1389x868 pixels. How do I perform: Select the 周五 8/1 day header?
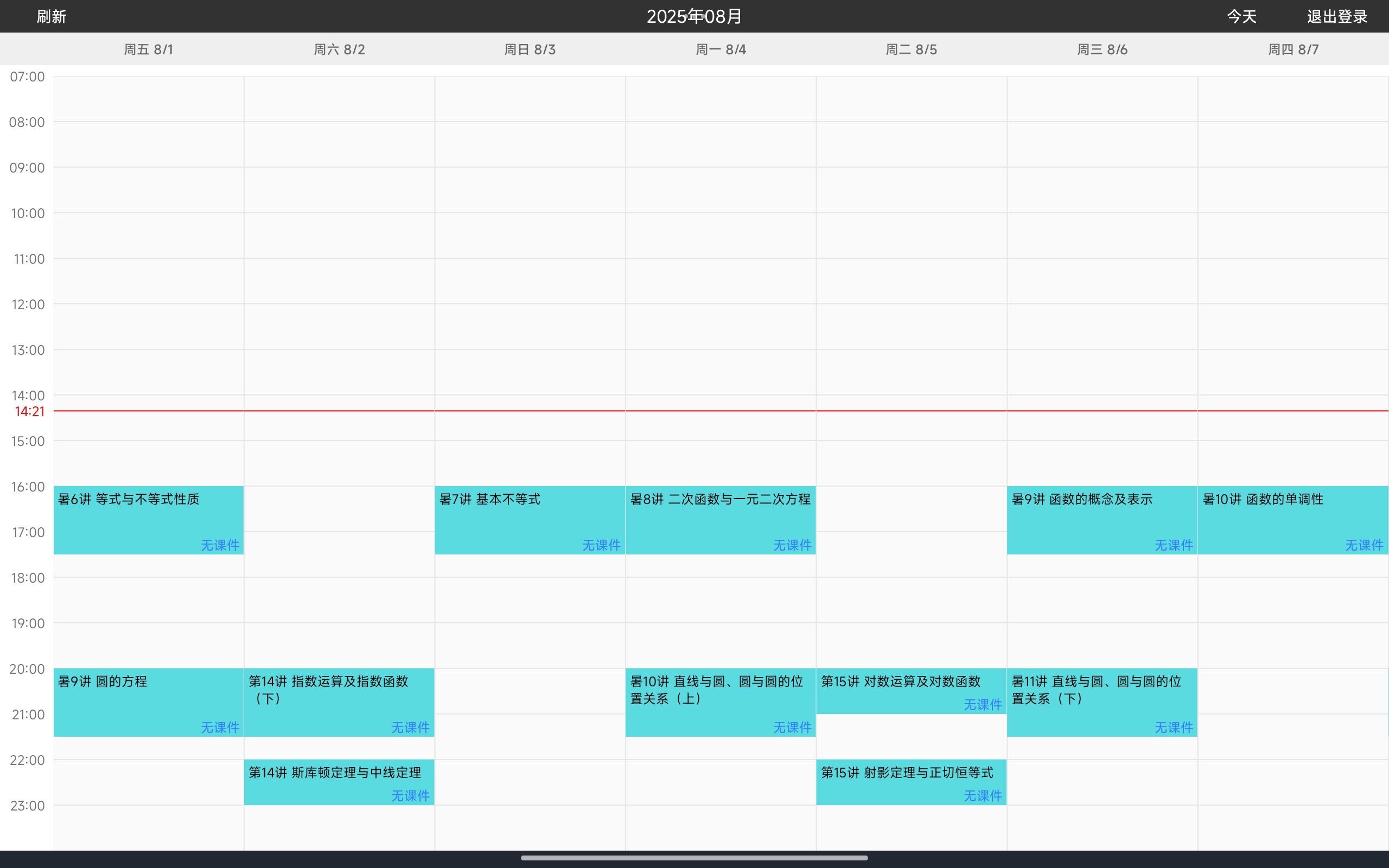[x=149, y=49]
